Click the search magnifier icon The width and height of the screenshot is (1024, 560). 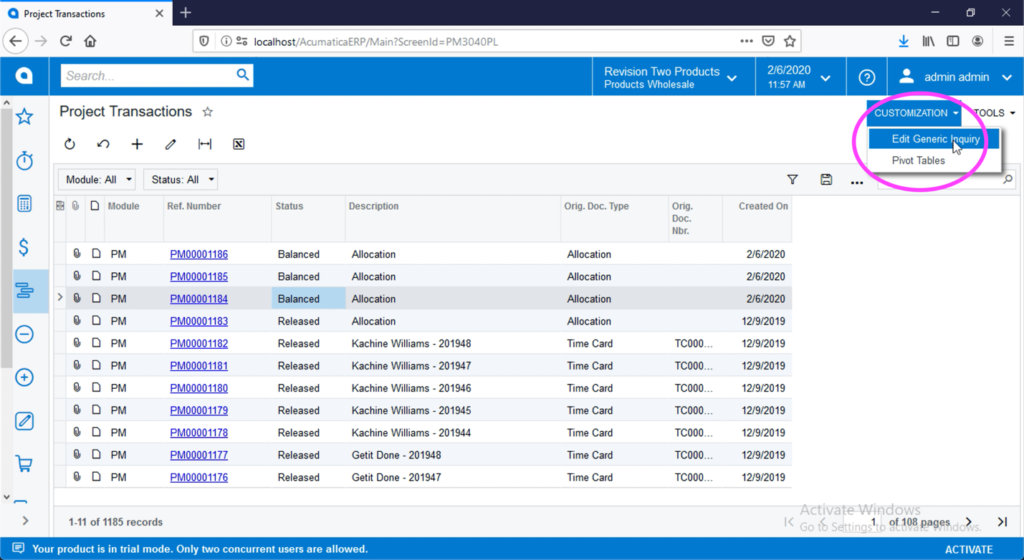click(x=242, y=75)
